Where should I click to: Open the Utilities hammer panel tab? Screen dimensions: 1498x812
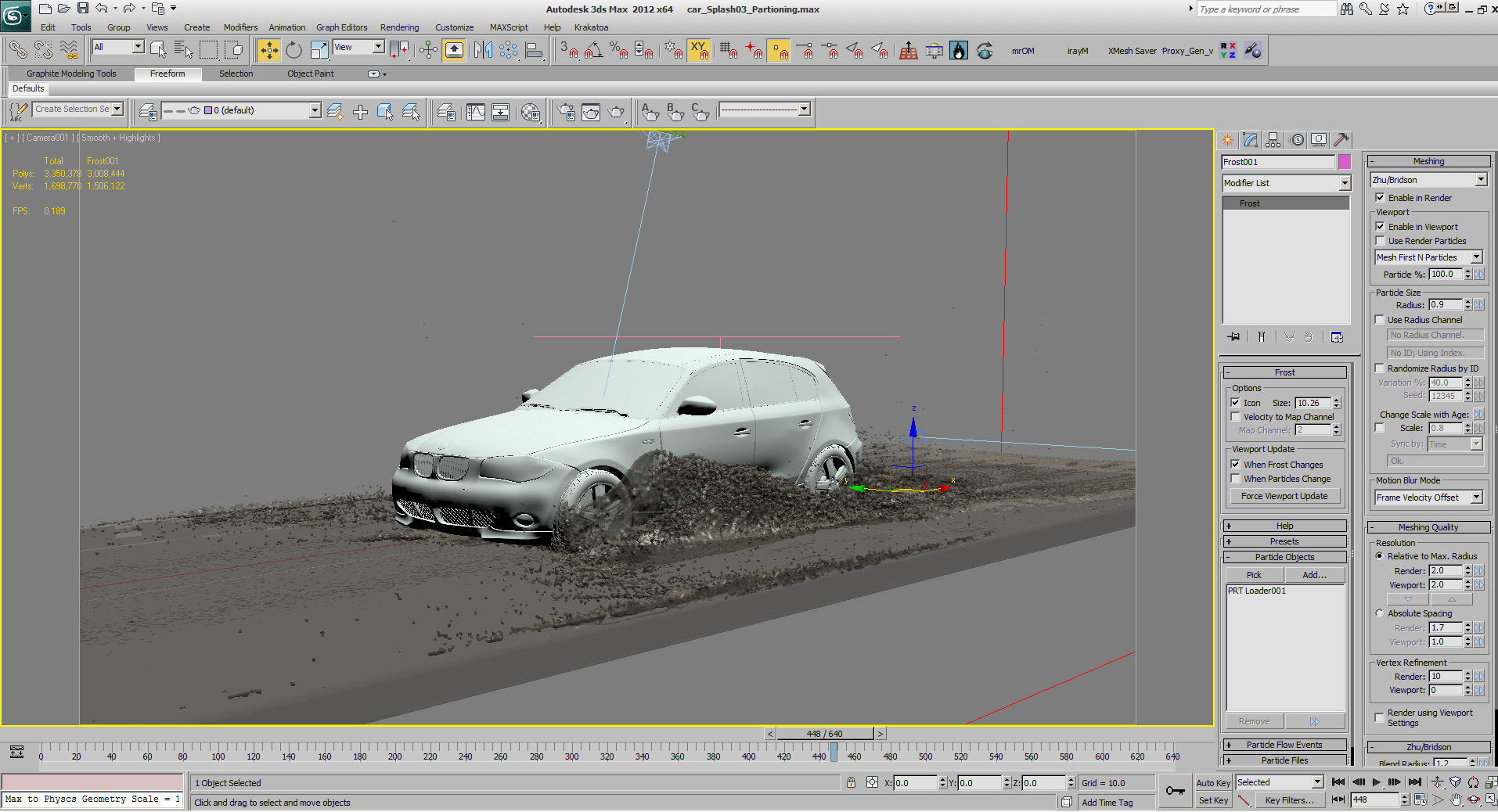(1341, 140)
